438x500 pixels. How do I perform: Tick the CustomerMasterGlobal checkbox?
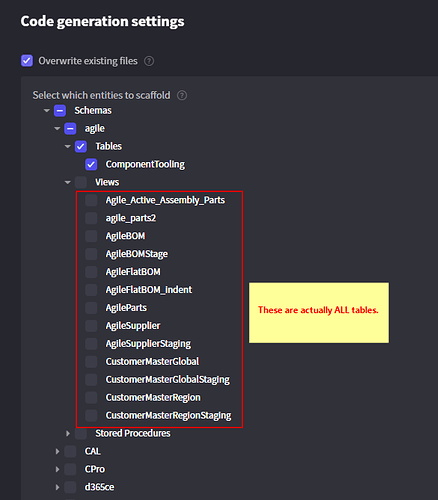pos(91,361)
